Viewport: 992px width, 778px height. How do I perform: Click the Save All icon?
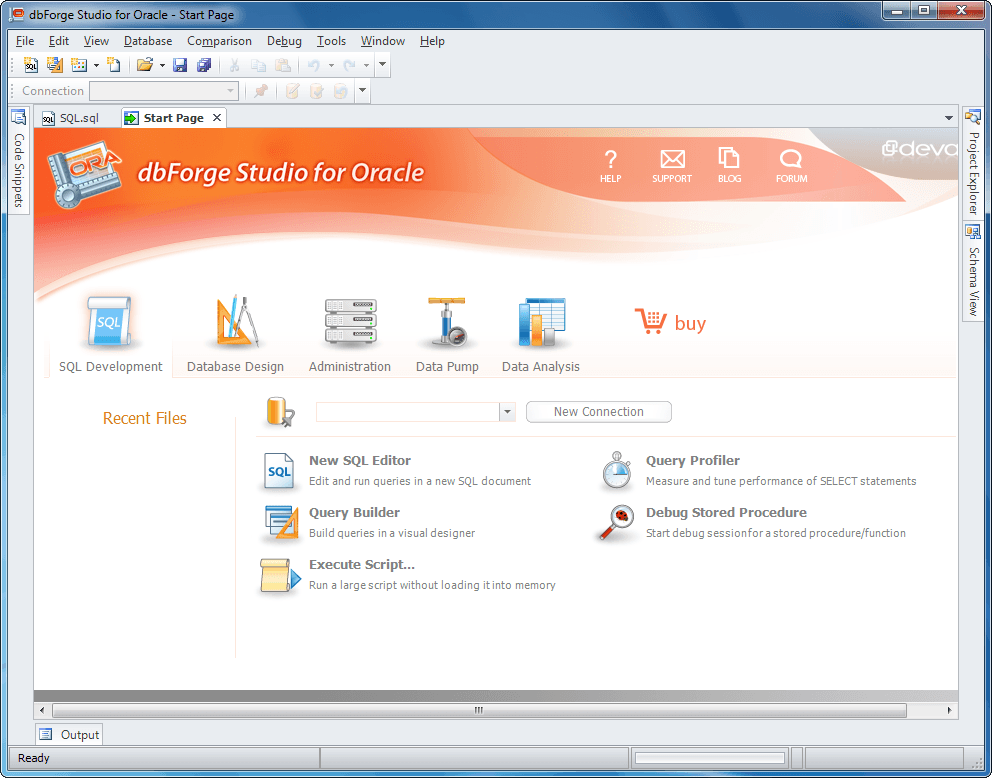204,65
